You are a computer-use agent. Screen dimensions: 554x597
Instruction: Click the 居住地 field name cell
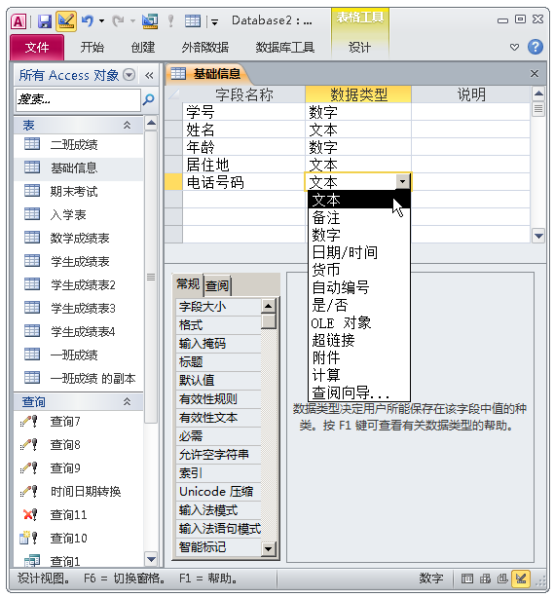tap(244, 165)
